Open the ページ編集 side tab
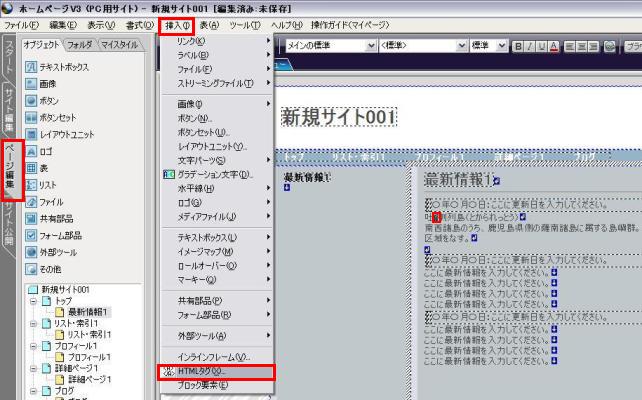Viewport: 642px width, 400px height. pos(9,170)
